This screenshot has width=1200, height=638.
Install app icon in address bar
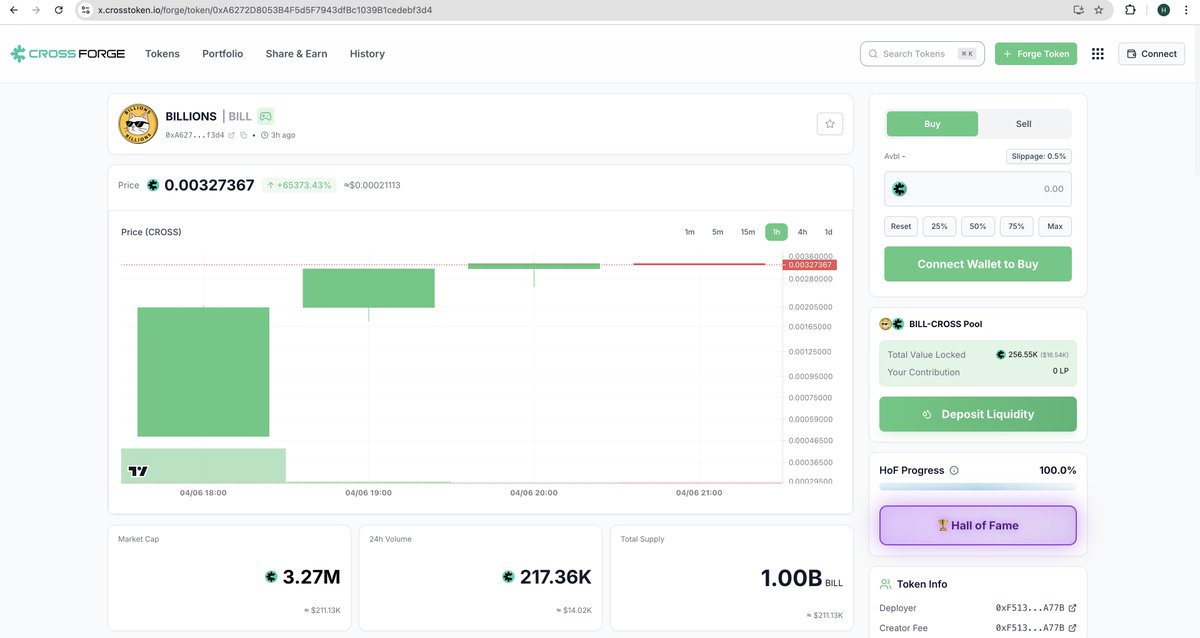coord(1078,10)
